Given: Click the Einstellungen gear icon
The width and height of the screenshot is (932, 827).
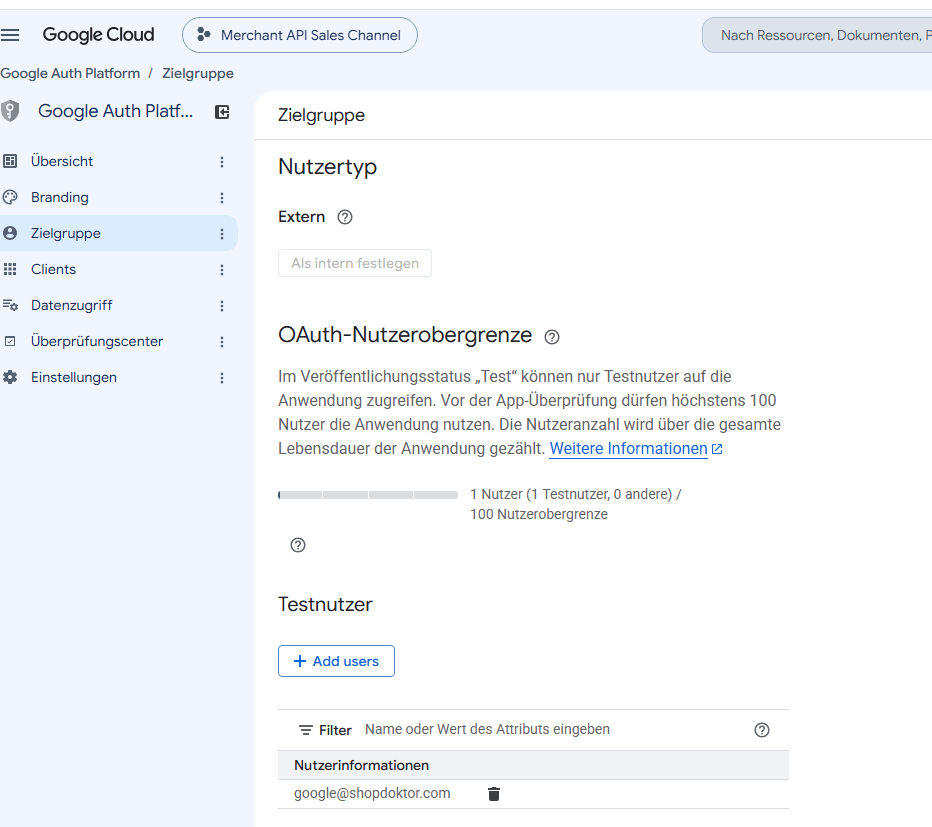Looking at the screenshot, I should click(10, 377).
